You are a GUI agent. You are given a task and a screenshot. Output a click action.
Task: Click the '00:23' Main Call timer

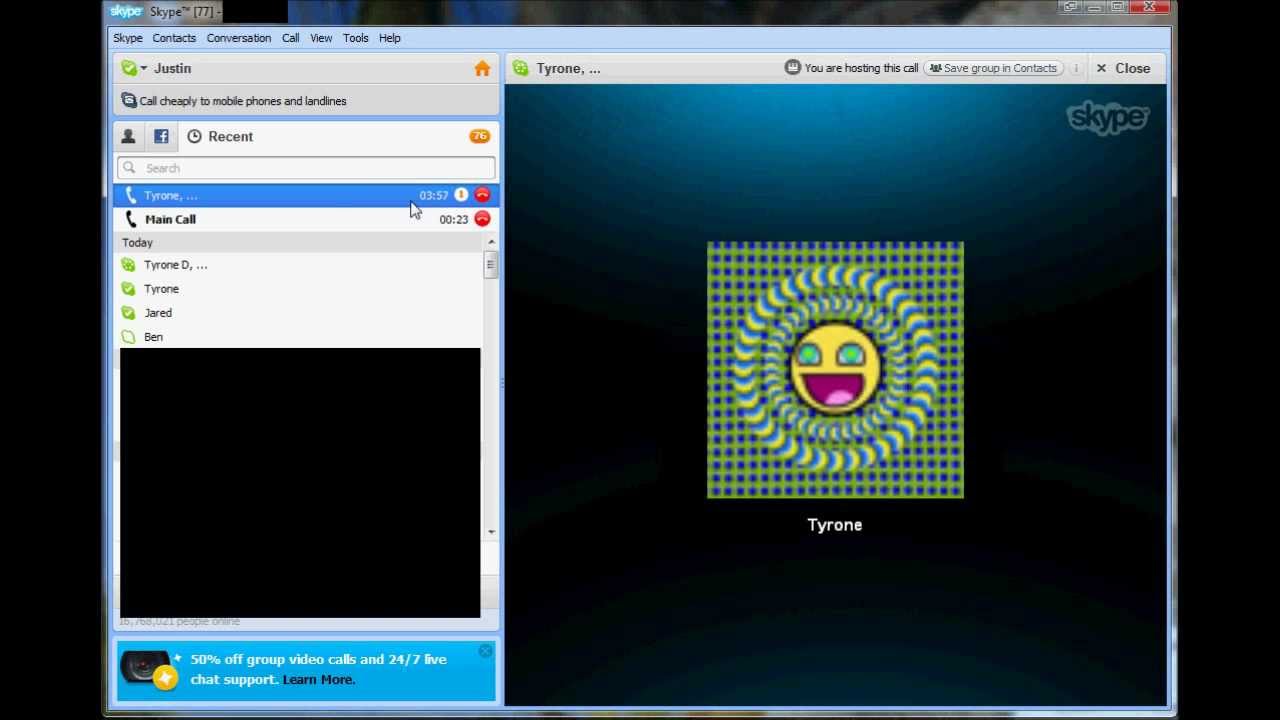[x=454, y=219]
